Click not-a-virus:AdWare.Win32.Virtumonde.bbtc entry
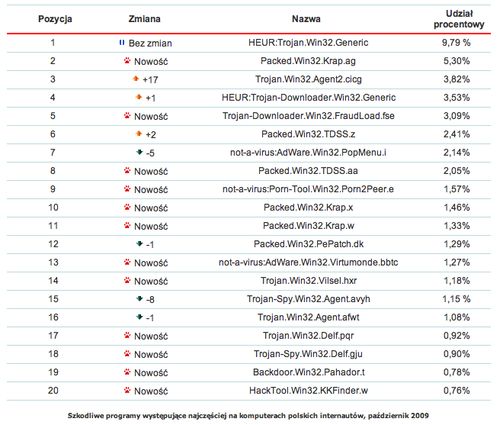 (308, 262)
